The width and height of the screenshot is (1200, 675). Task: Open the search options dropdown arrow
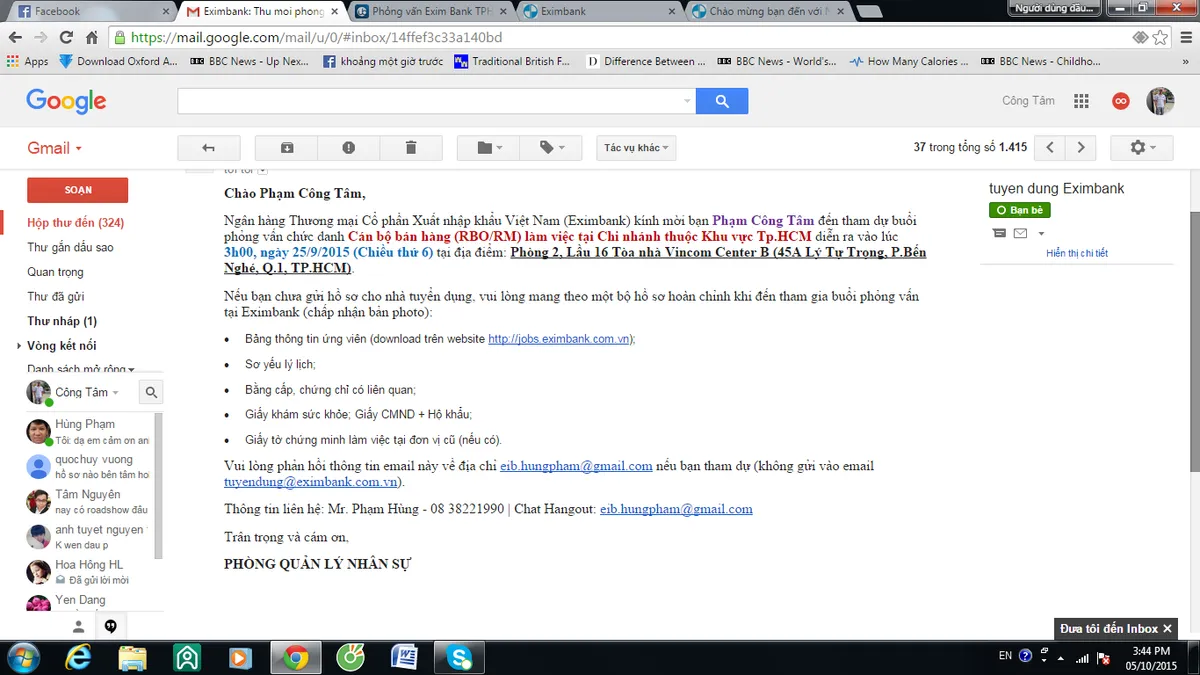687,101
